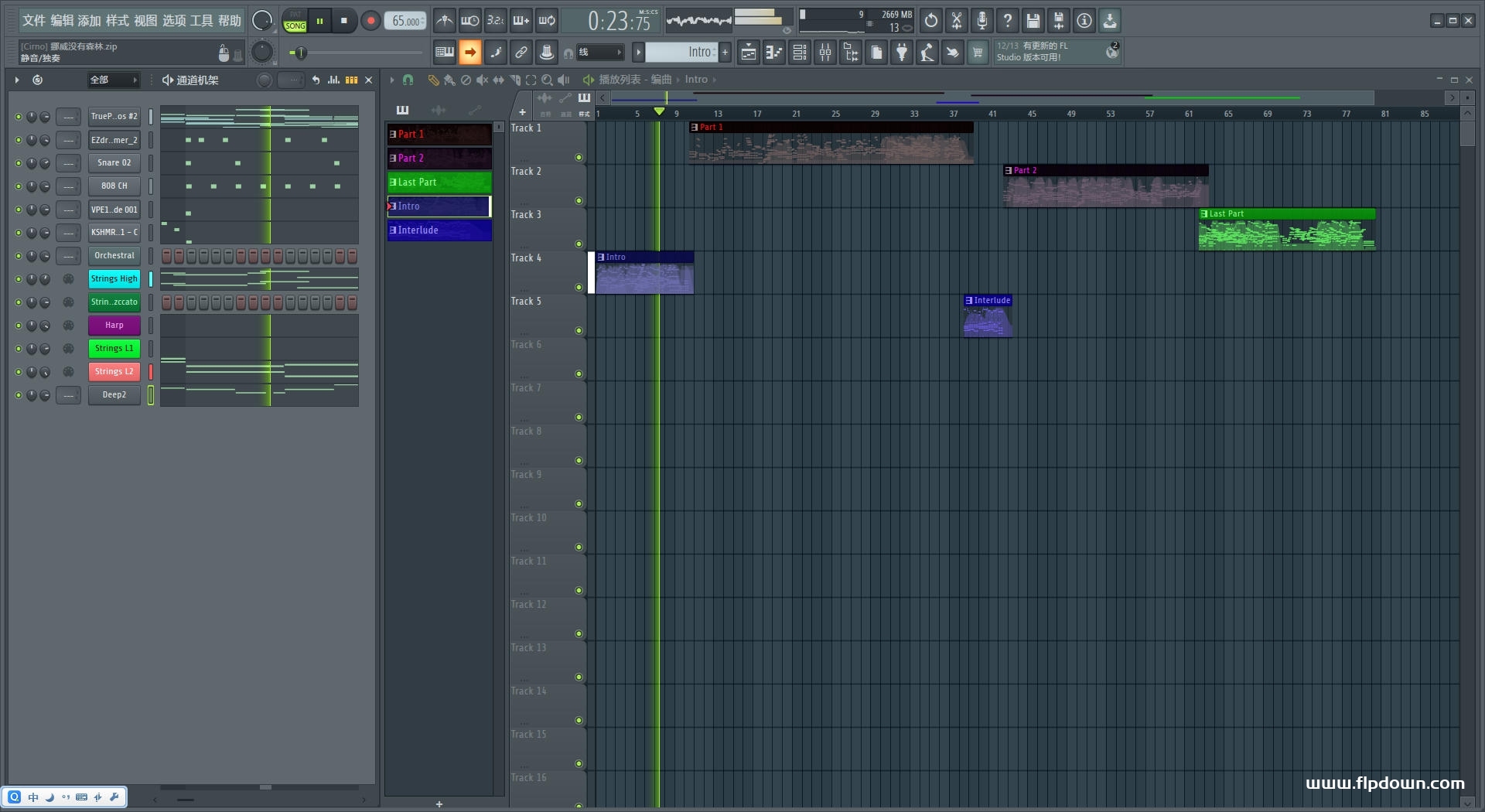Image resolution: width=1485 pixels, height=812 pixels.
Task: Click the main pitch slider handle
Action: [301, 53]
